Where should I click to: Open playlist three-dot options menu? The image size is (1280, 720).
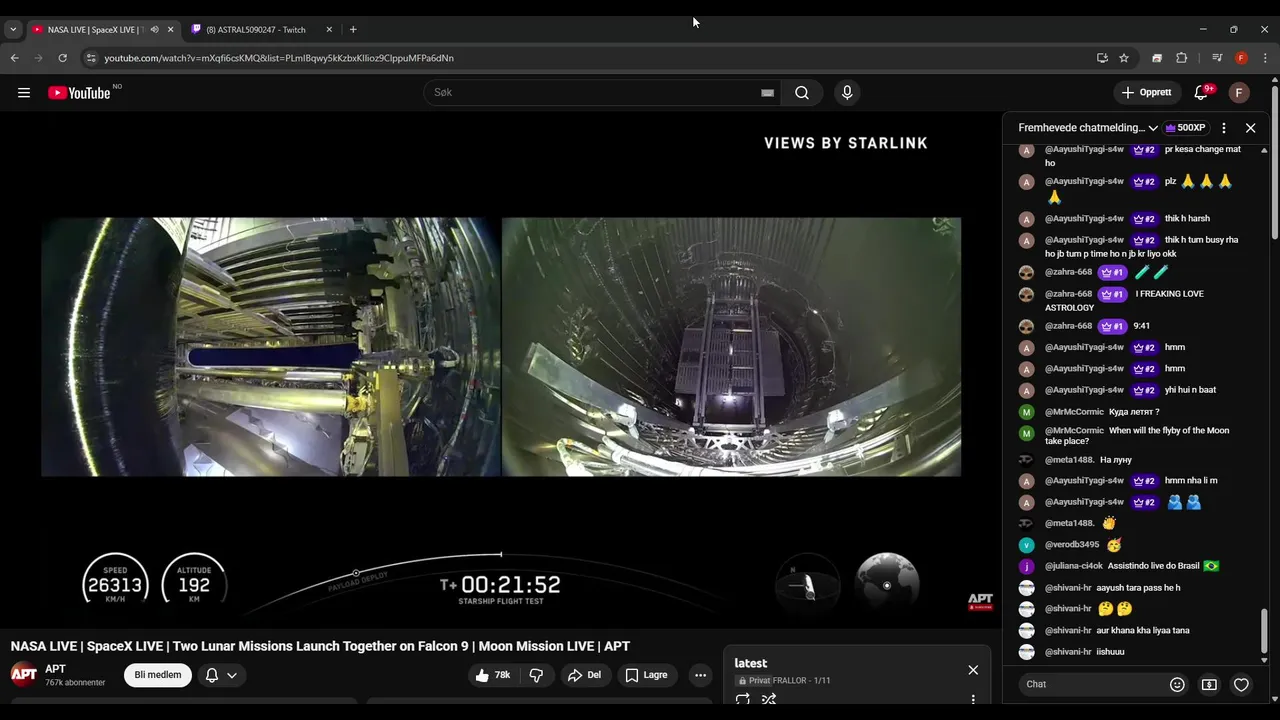(x=973, y=699)
